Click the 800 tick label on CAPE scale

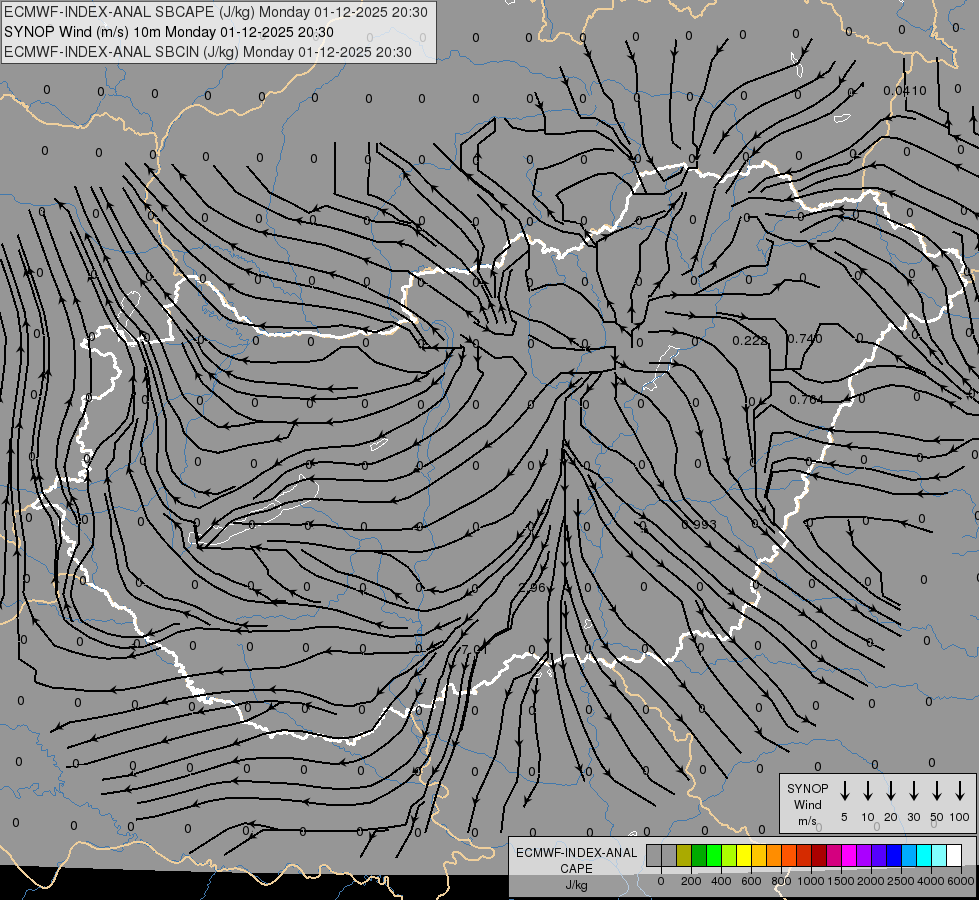[781, 881]
